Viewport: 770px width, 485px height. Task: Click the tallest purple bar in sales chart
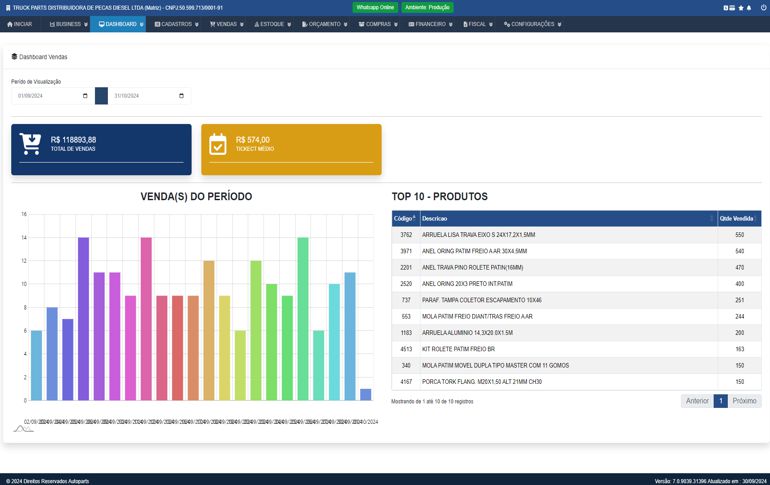pos(83,318)
